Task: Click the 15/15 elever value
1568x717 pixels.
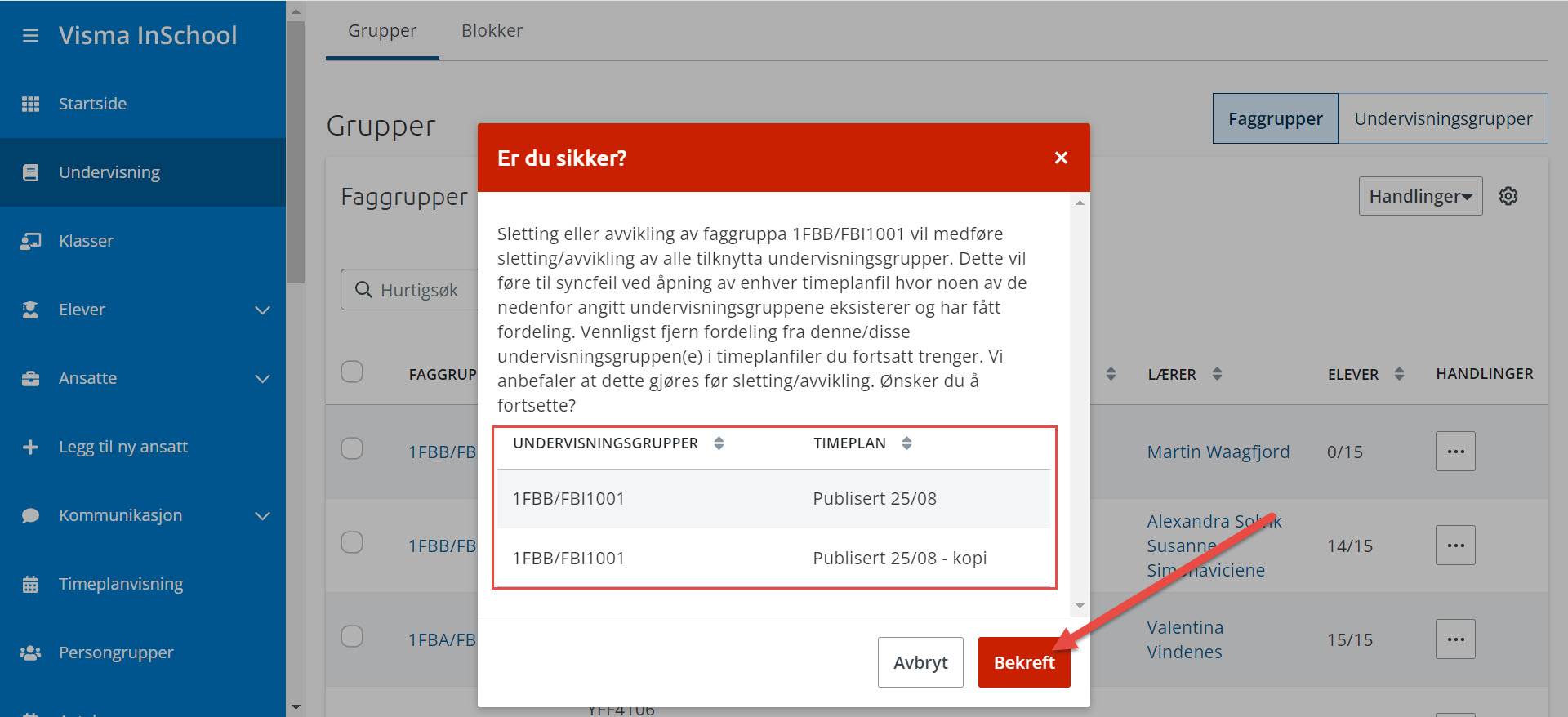Action: 1349,639
